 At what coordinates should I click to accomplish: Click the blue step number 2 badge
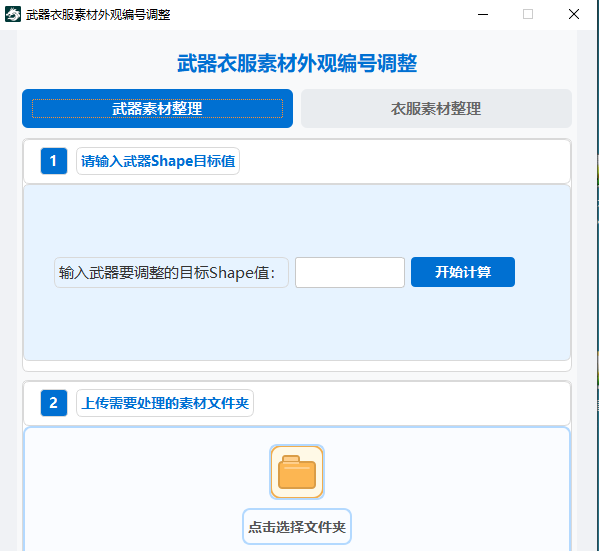[54, 403]
